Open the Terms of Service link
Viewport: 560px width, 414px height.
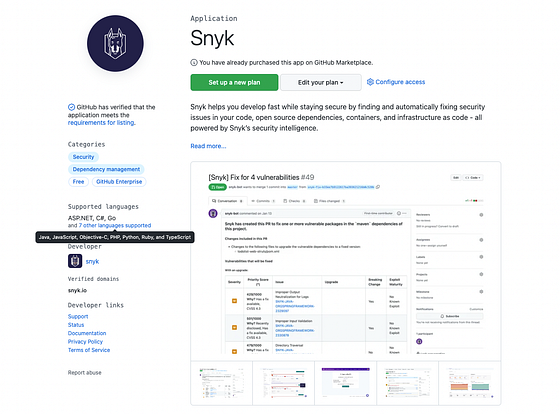click(89, 350)
